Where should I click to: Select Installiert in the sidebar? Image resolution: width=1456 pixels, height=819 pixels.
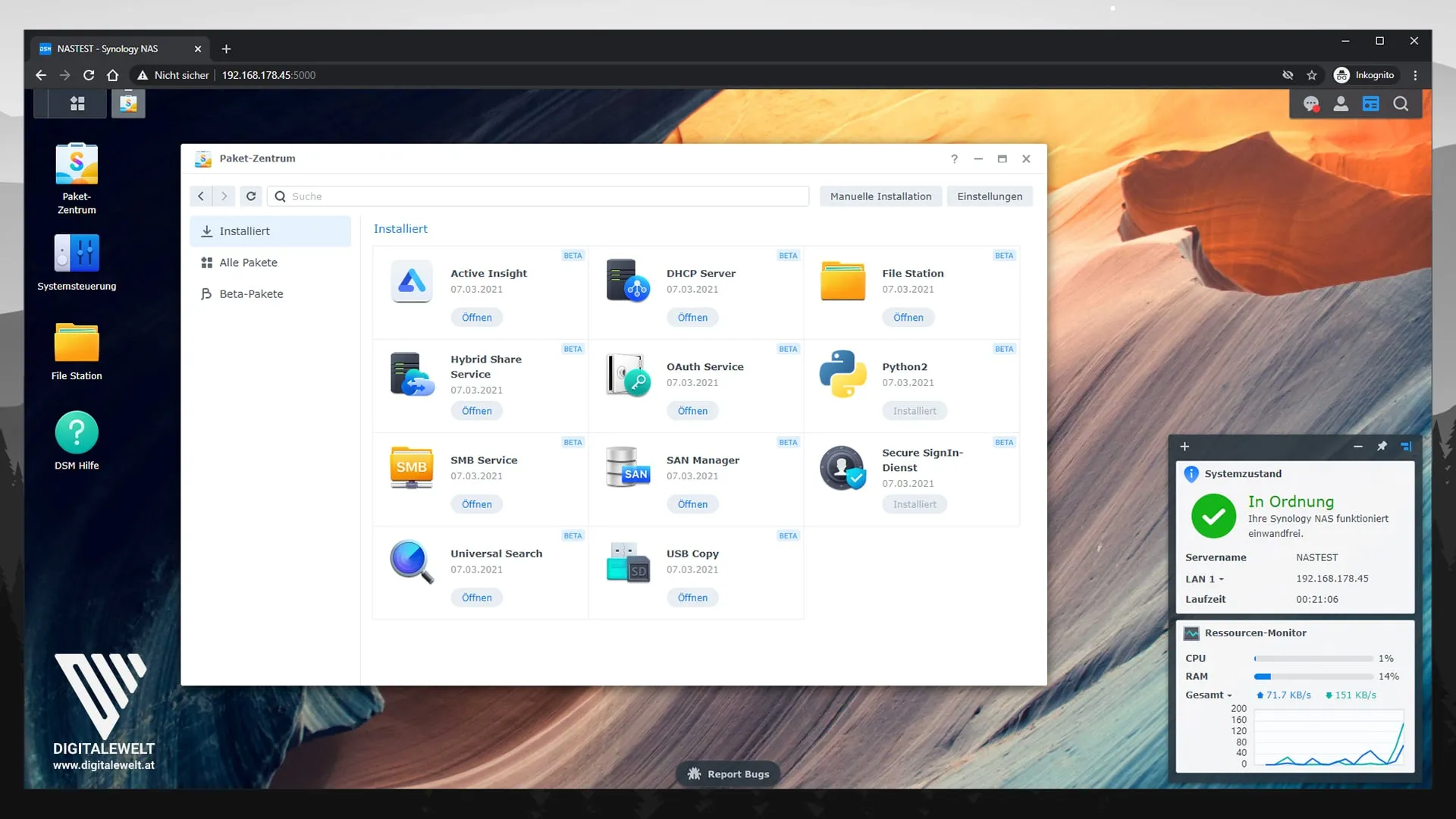point(270,231)
